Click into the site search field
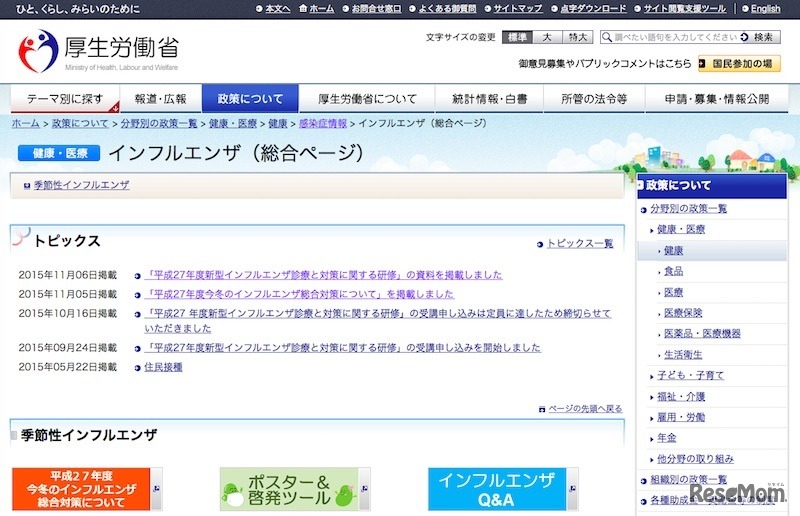 (673, 38)
